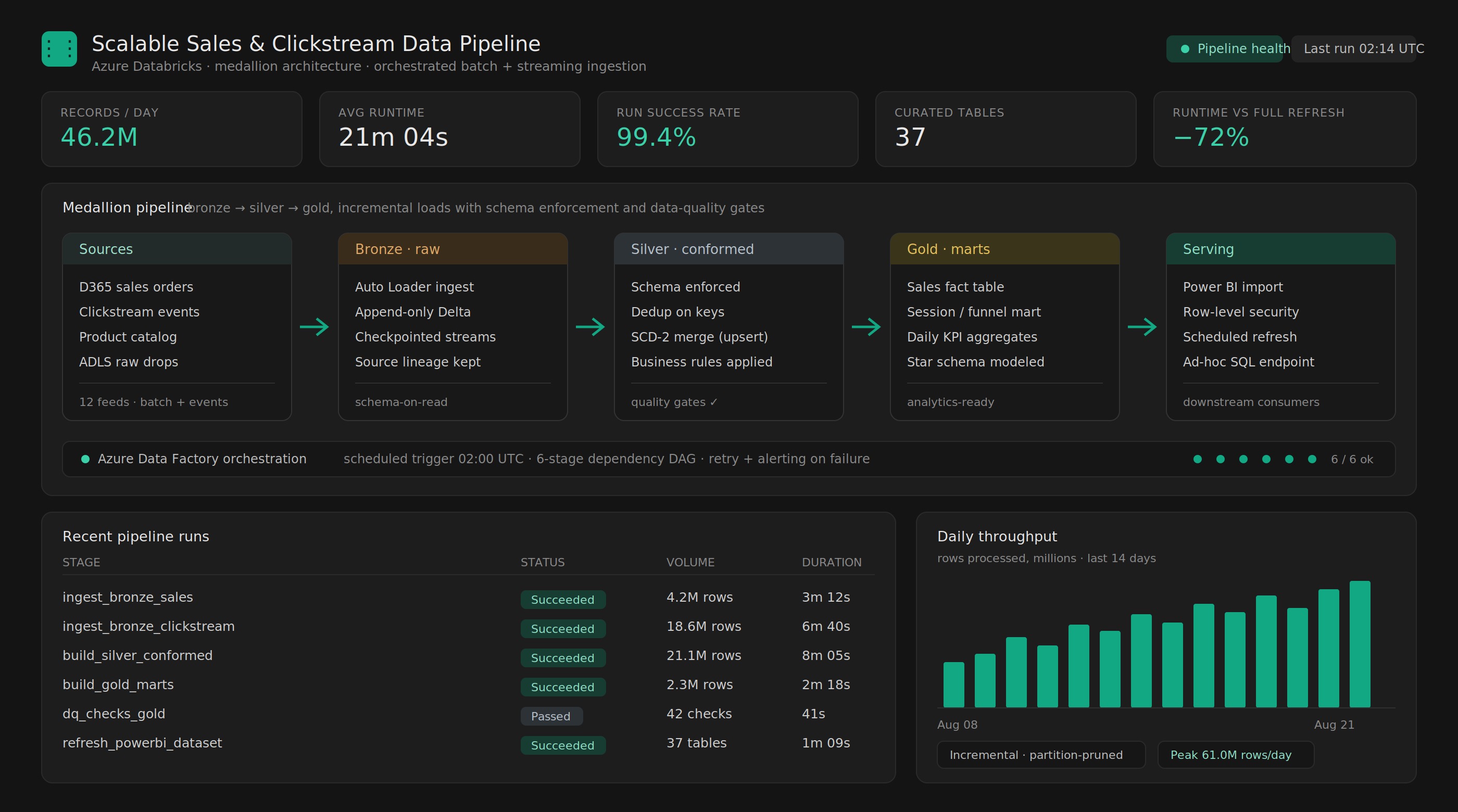The width and height of the screenshot is (1458, 812).
Task: Click the STAGE column header
Action: tap(82, 562)
